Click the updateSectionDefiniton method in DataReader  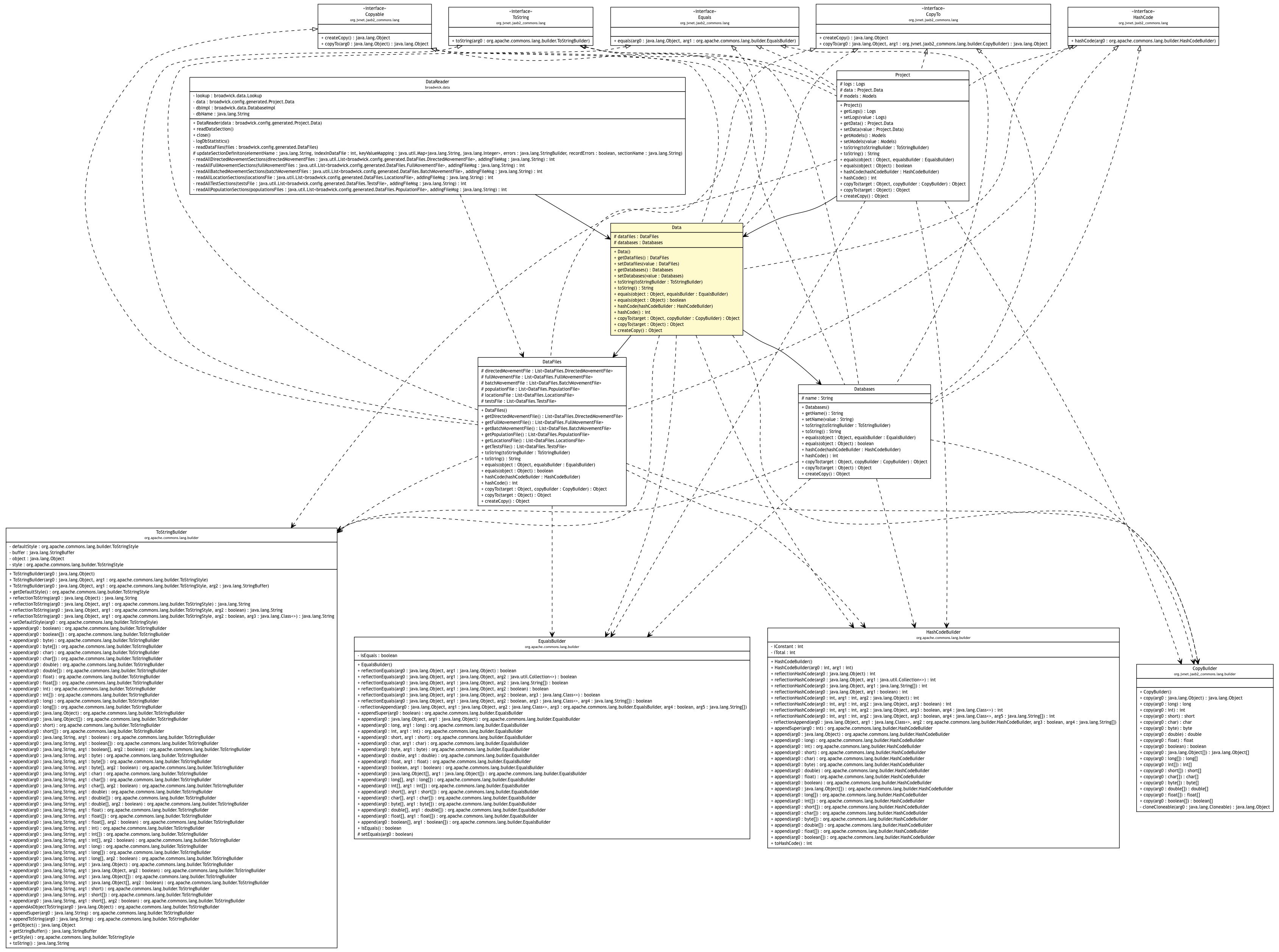(437, 153)
